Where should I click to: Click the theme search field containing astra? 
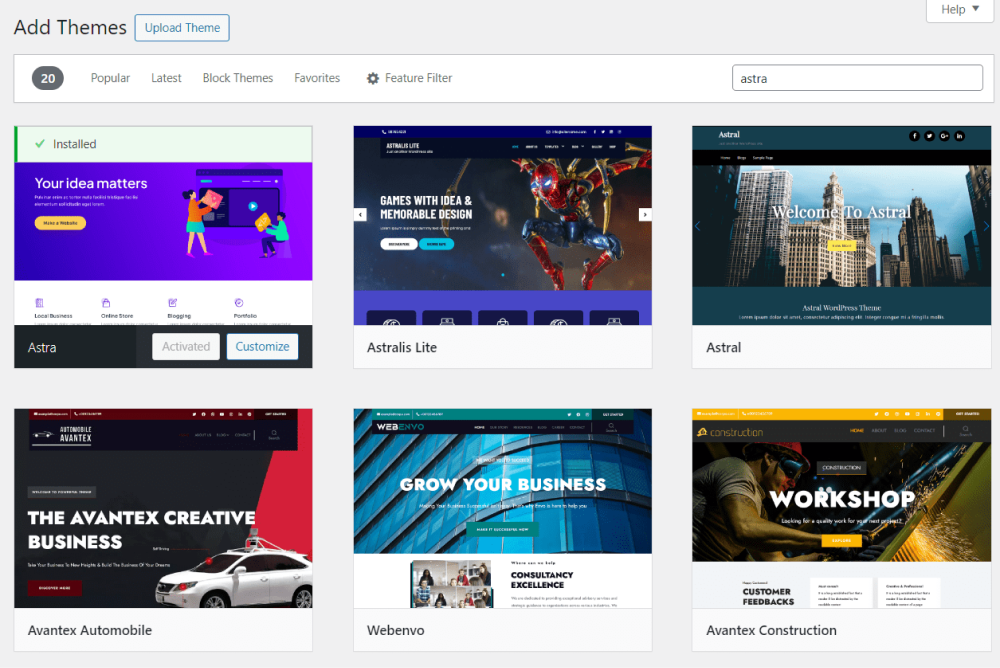pyautogui.click(x=857, y=78)
